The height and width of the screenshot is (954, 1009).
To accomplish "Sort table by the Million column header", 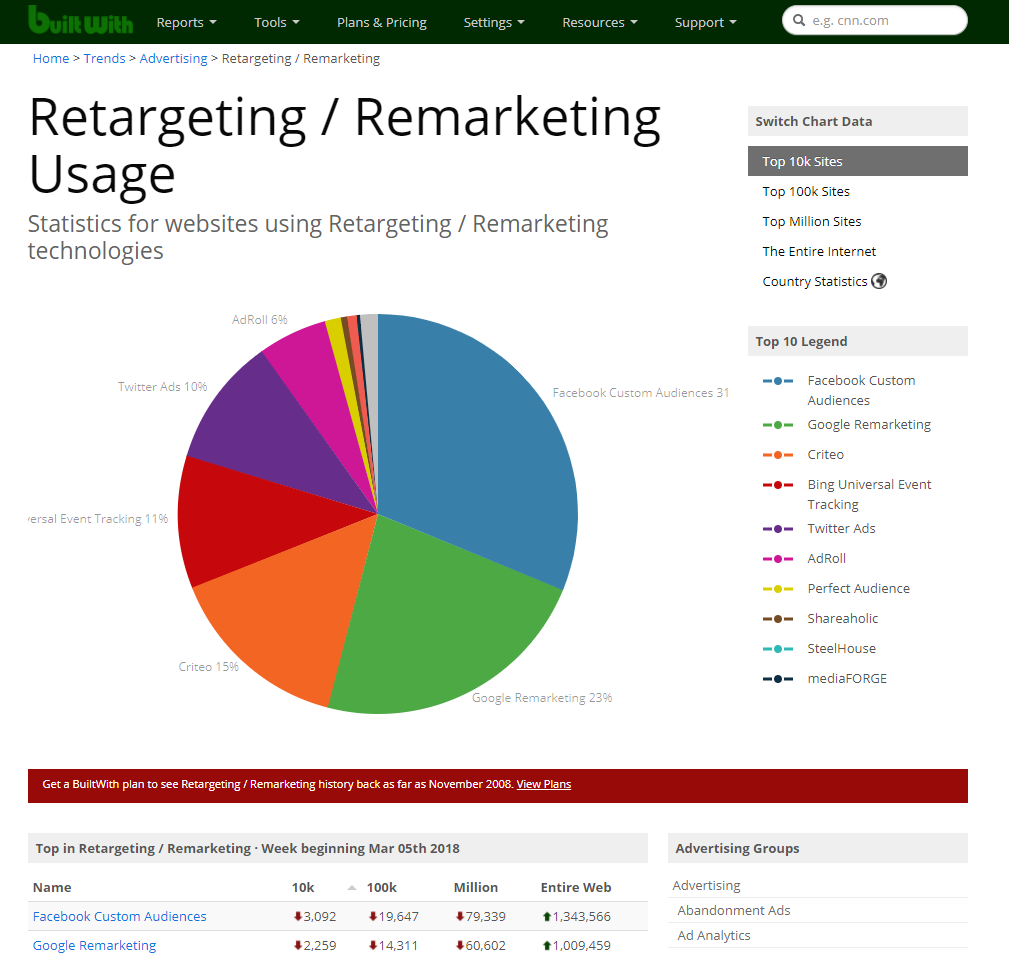I will click(x=476, y=887).
